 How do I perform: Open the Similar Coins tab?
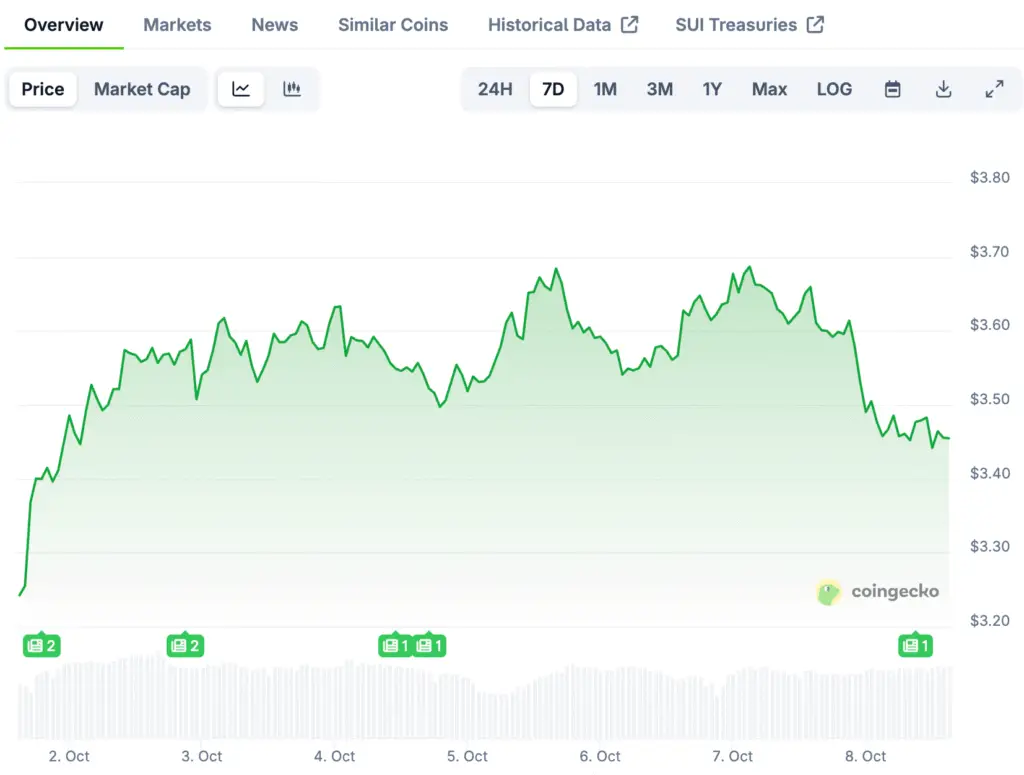click(x=393, y=25)
